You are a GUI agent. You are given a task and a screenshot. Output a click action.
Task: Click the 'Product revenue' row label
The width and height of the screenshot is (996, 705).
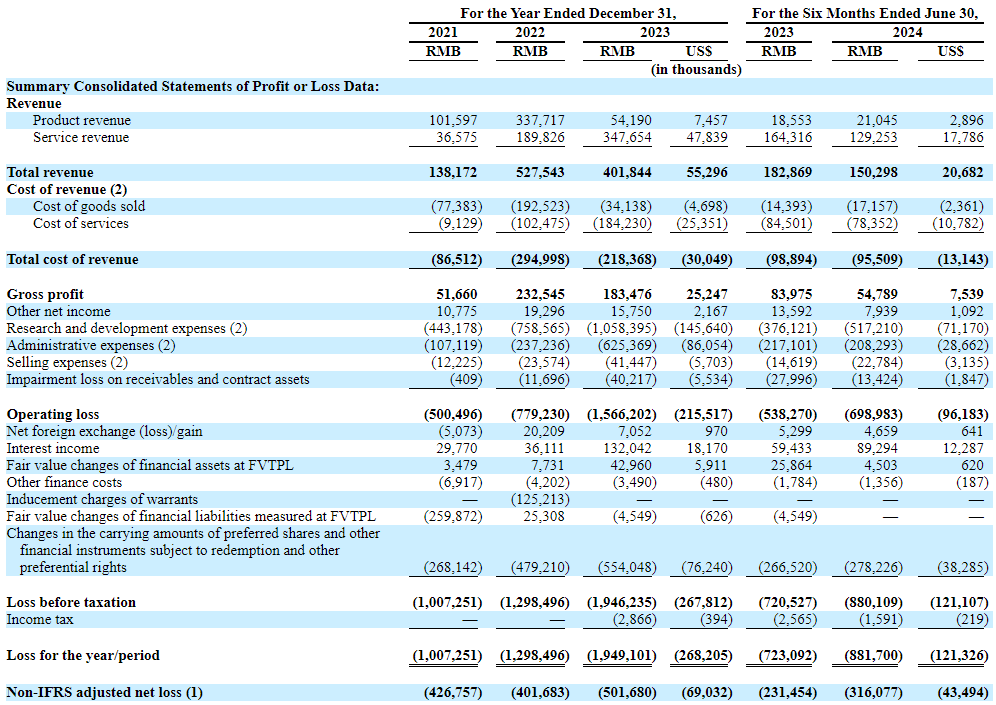[x=82, y=121]
